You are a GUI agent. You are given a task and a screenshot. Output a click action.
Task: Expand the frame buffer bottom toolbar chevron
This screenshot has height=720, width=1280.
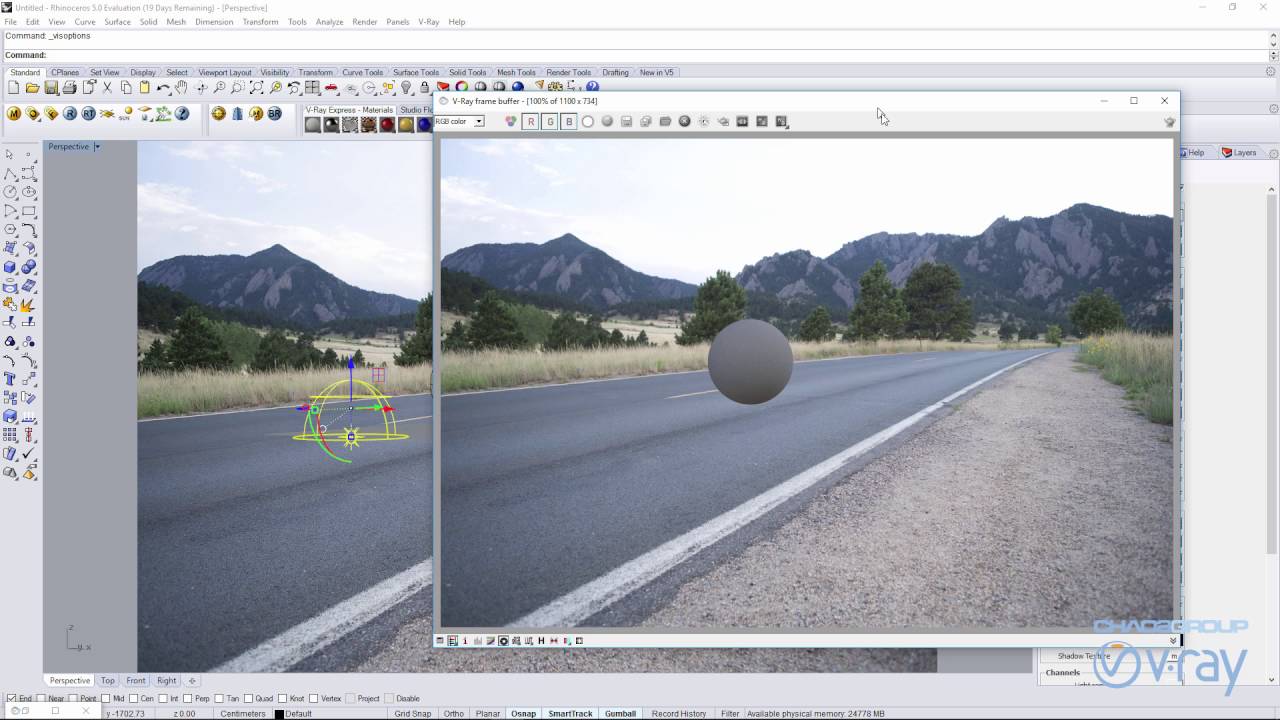[x=1173, y=640]
